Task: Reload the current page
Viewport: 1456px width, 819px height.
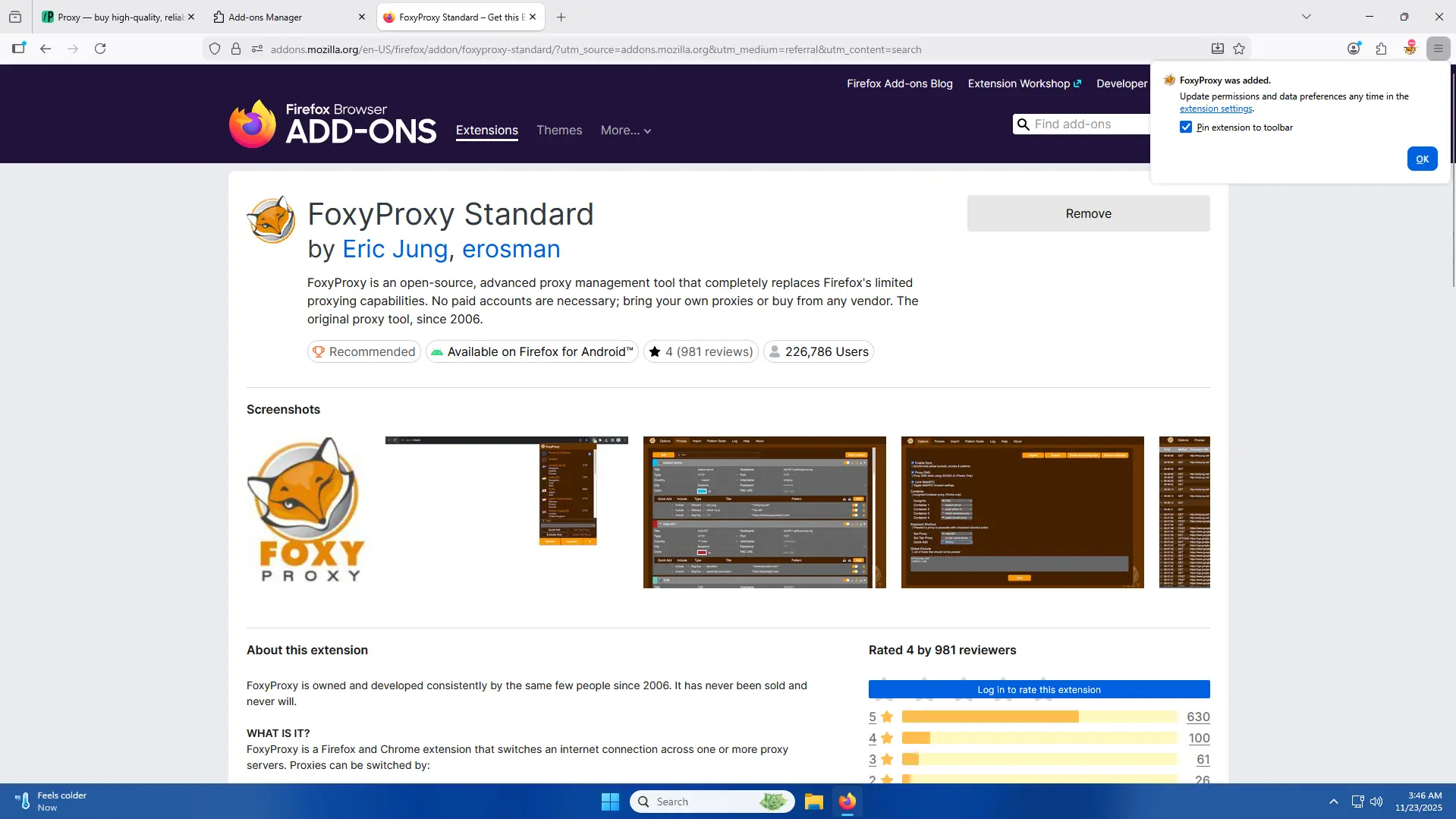Action: click(100, 49)
